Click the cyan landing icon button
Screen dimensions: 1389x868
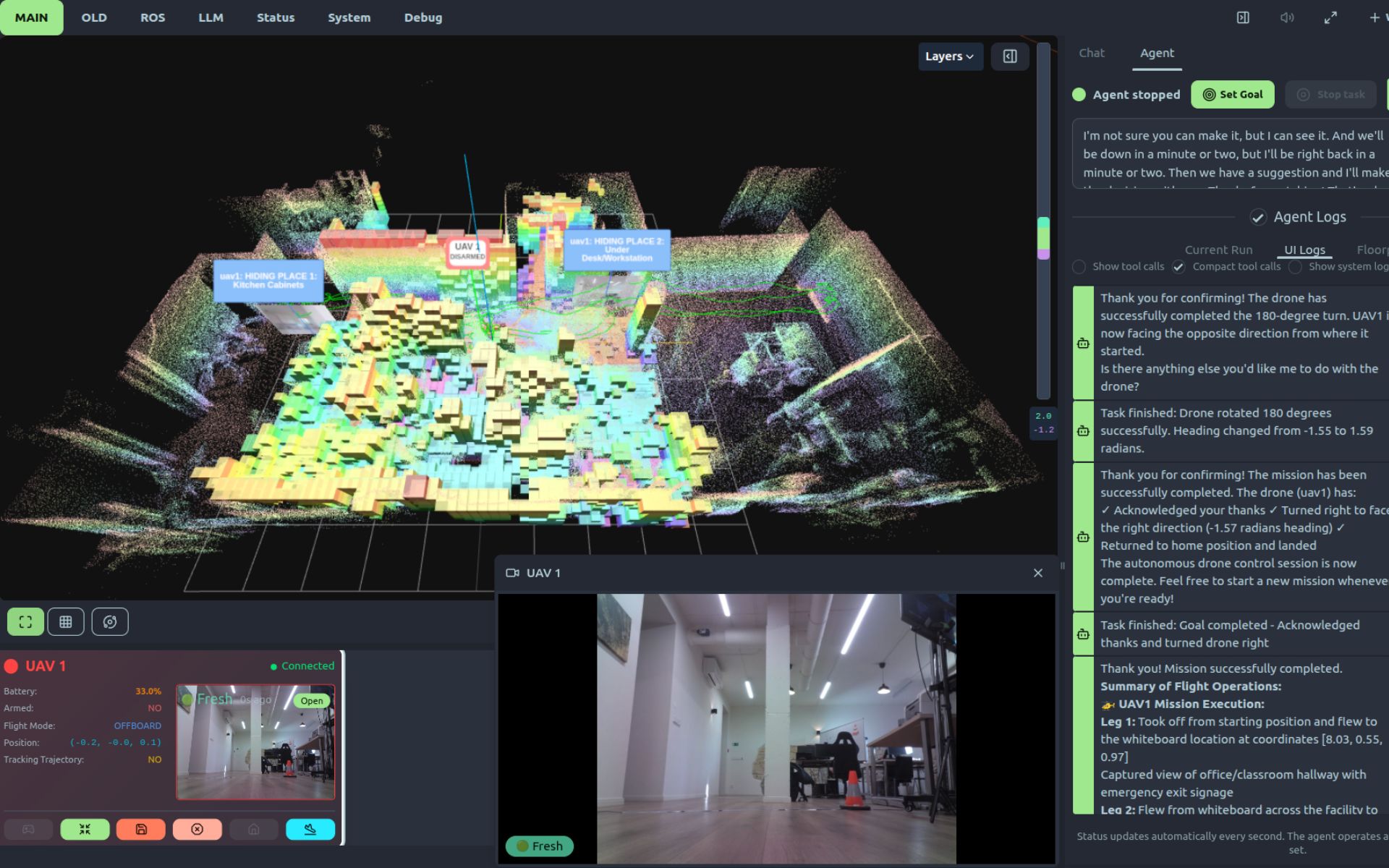click(x=310, y=829)
